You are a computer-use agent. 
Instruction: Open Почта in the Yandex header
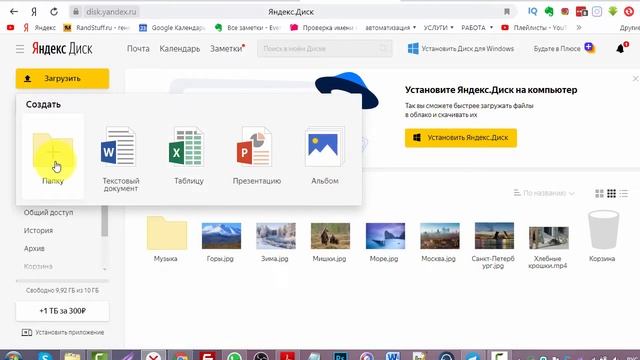(x=138, y=49)
